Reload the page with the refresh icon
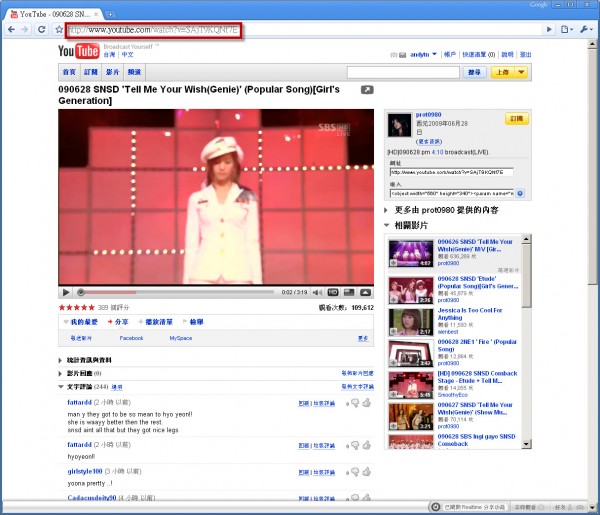600x515 pixels. point(42,29)
